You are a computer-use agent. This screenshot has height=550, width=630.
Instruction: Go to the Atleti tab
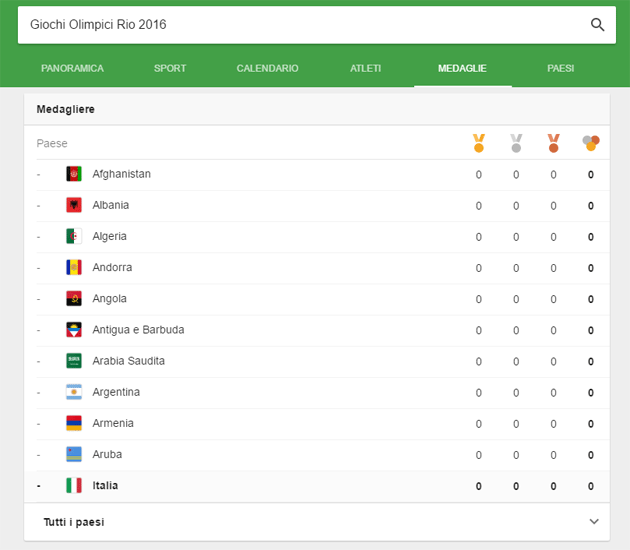[365, 69]
